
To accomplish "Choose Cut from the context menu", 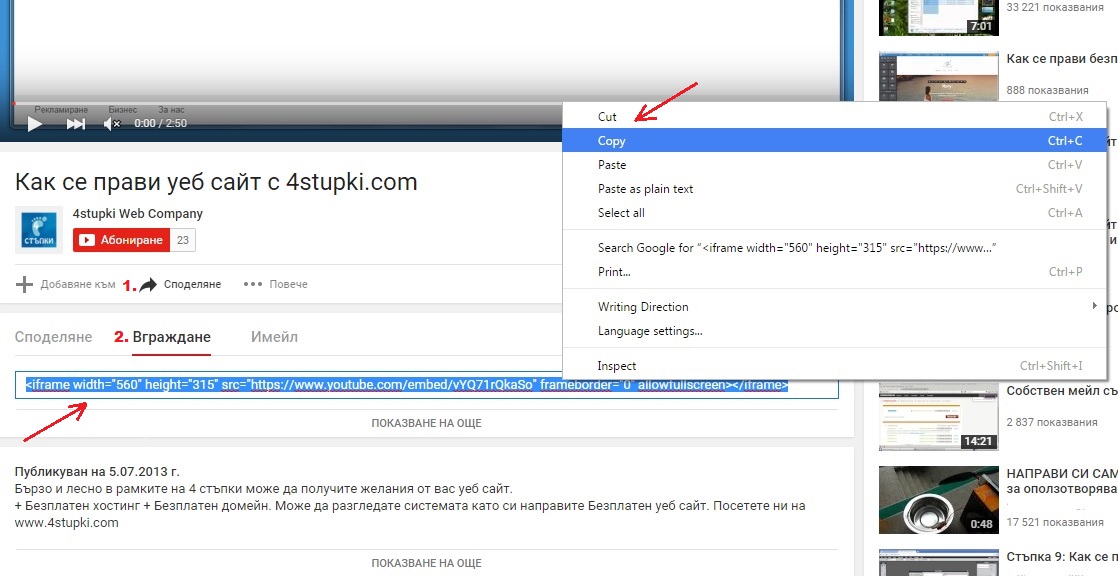I will [834, 117].
